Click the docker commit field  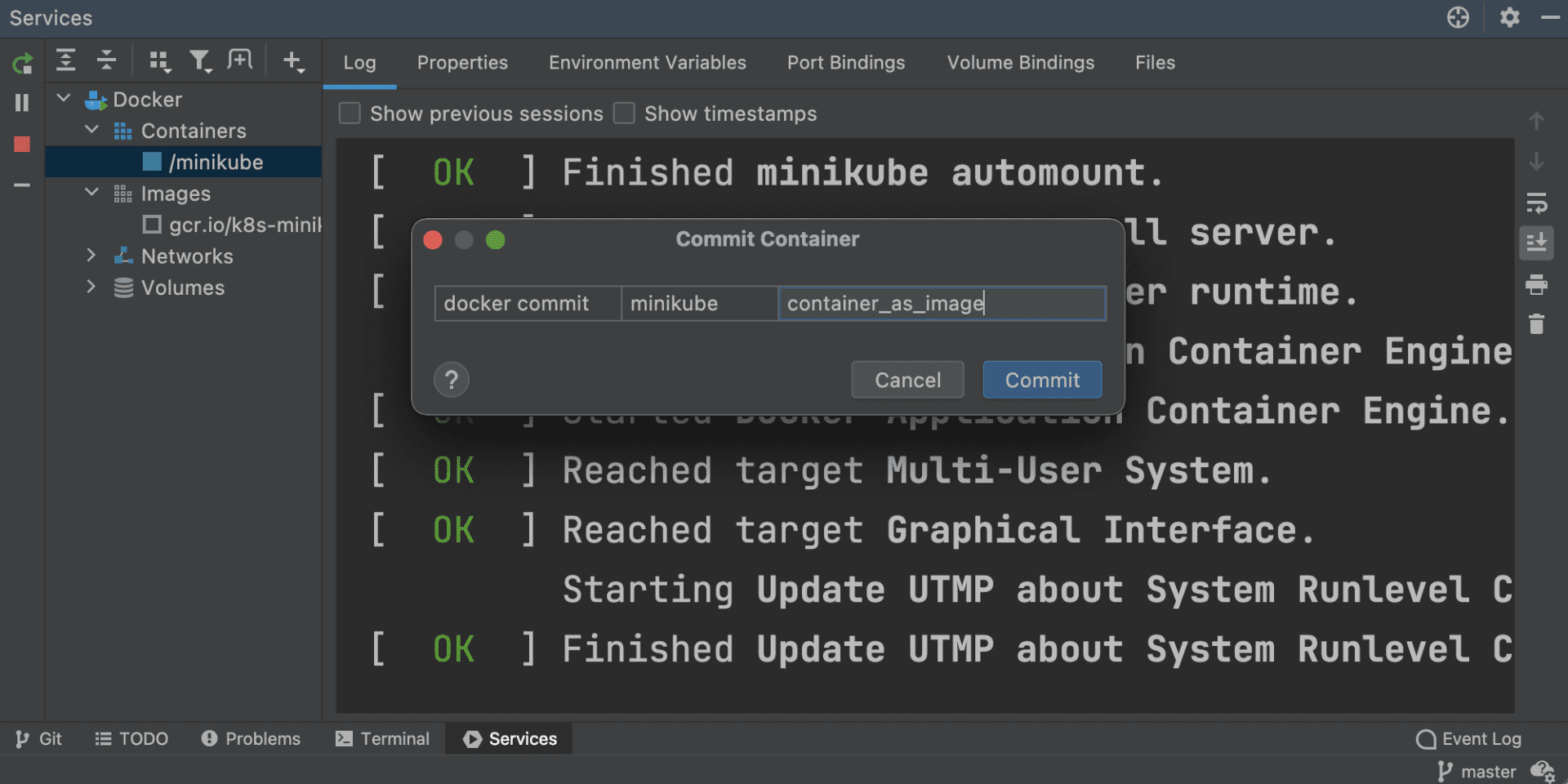tap(528, 304)
